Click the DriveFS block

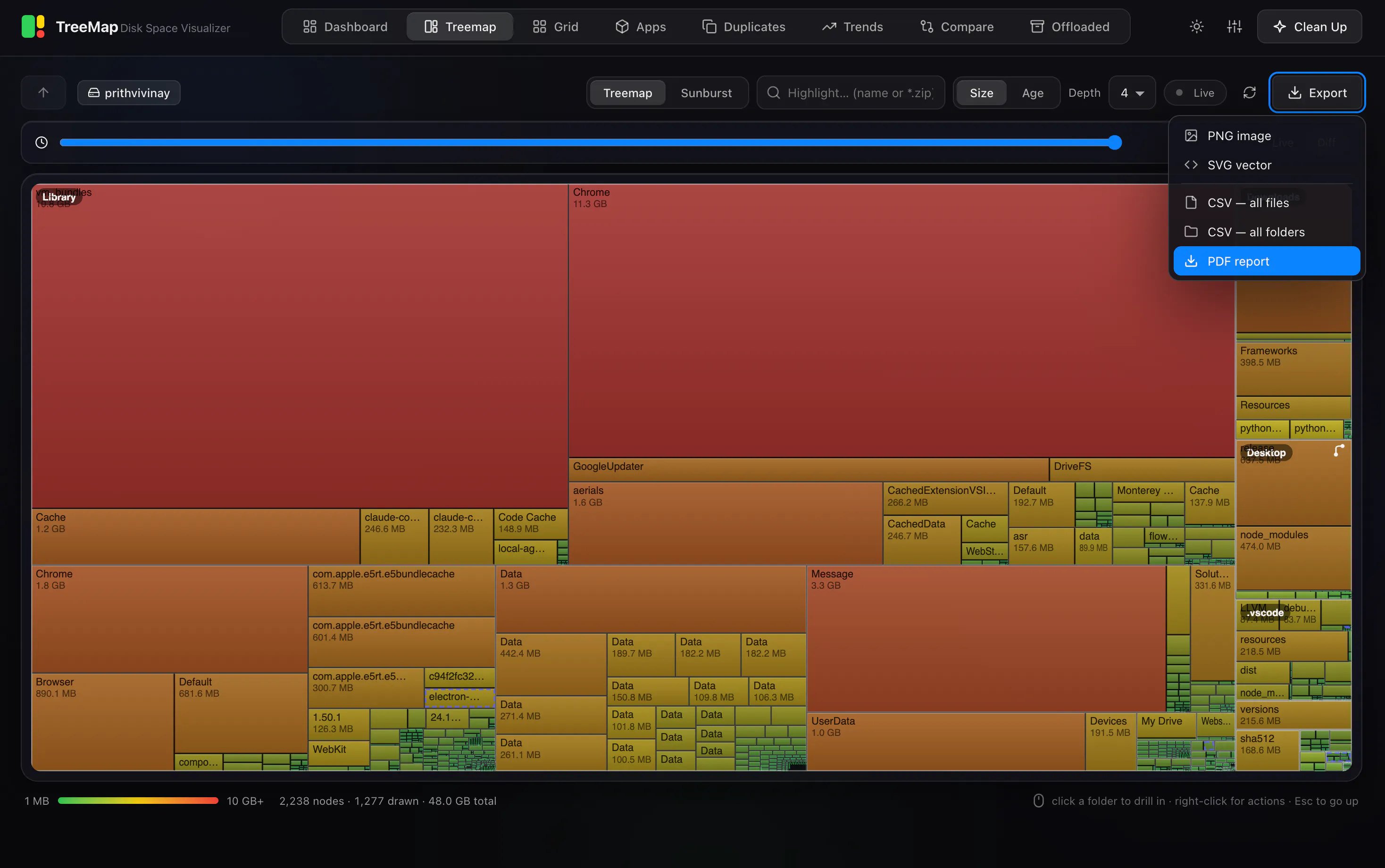[x=1142, y=469]
